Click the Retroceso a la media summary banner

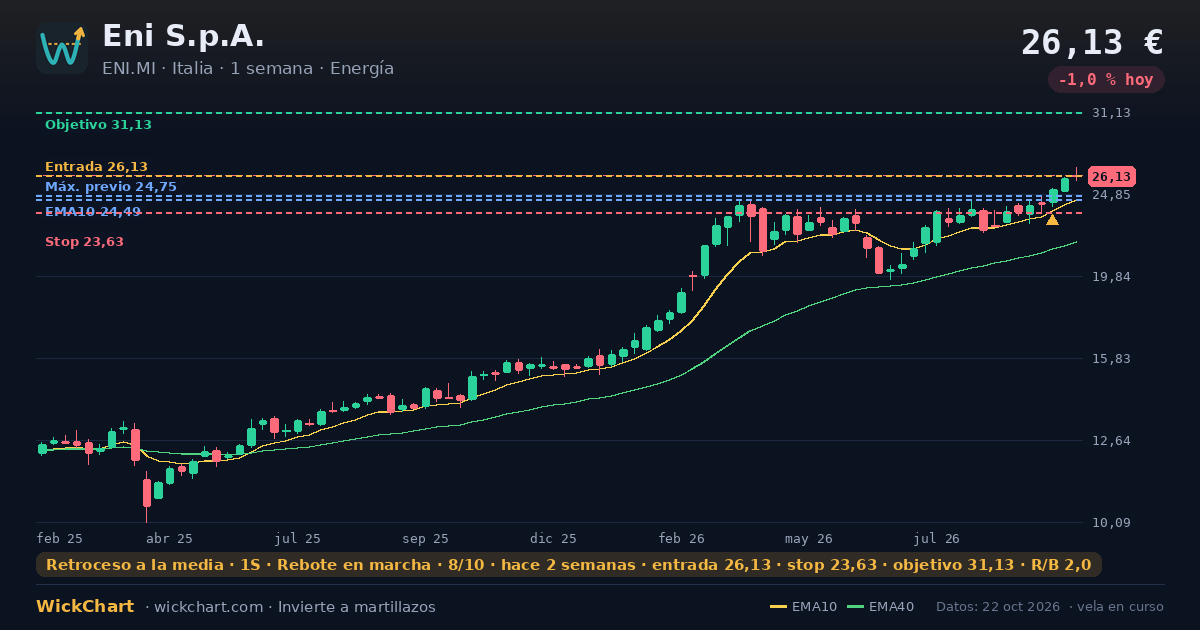[569, 565]
